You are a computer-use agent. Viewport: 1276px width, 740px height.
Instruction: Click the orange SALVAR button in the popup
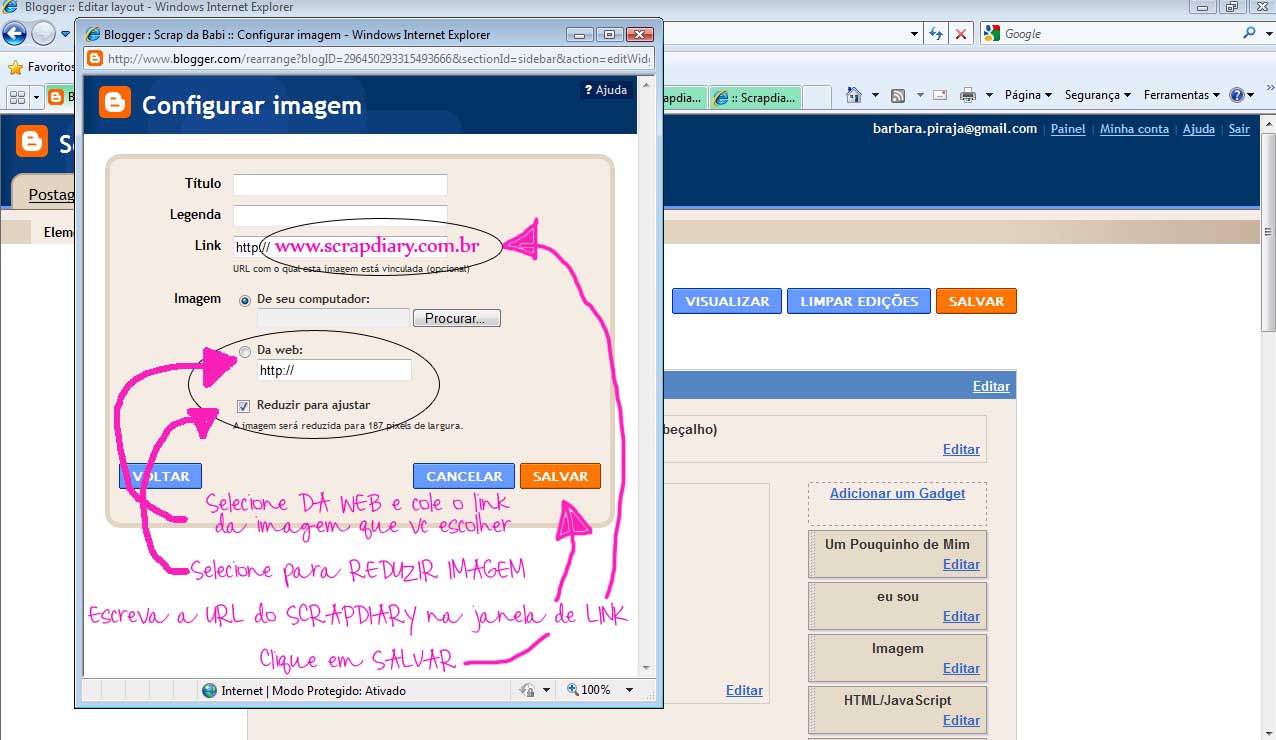(560, 476)
